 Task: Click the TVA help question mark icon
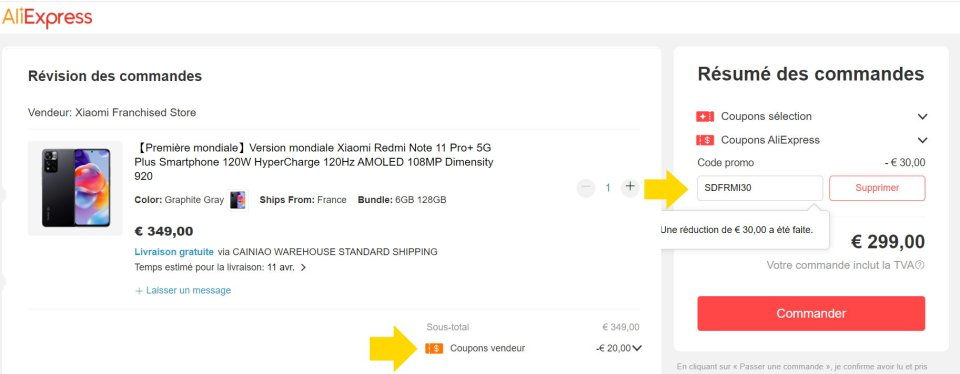click(920, 265)
